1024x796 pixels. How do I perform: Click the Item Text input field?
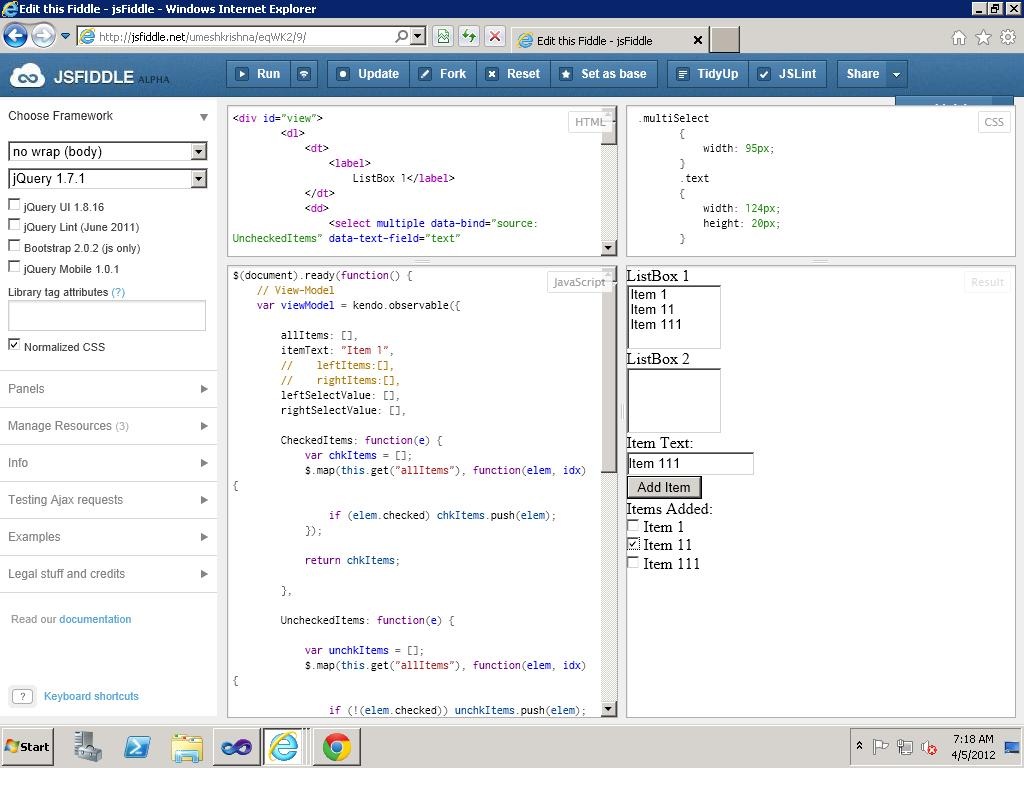point(689,463)
